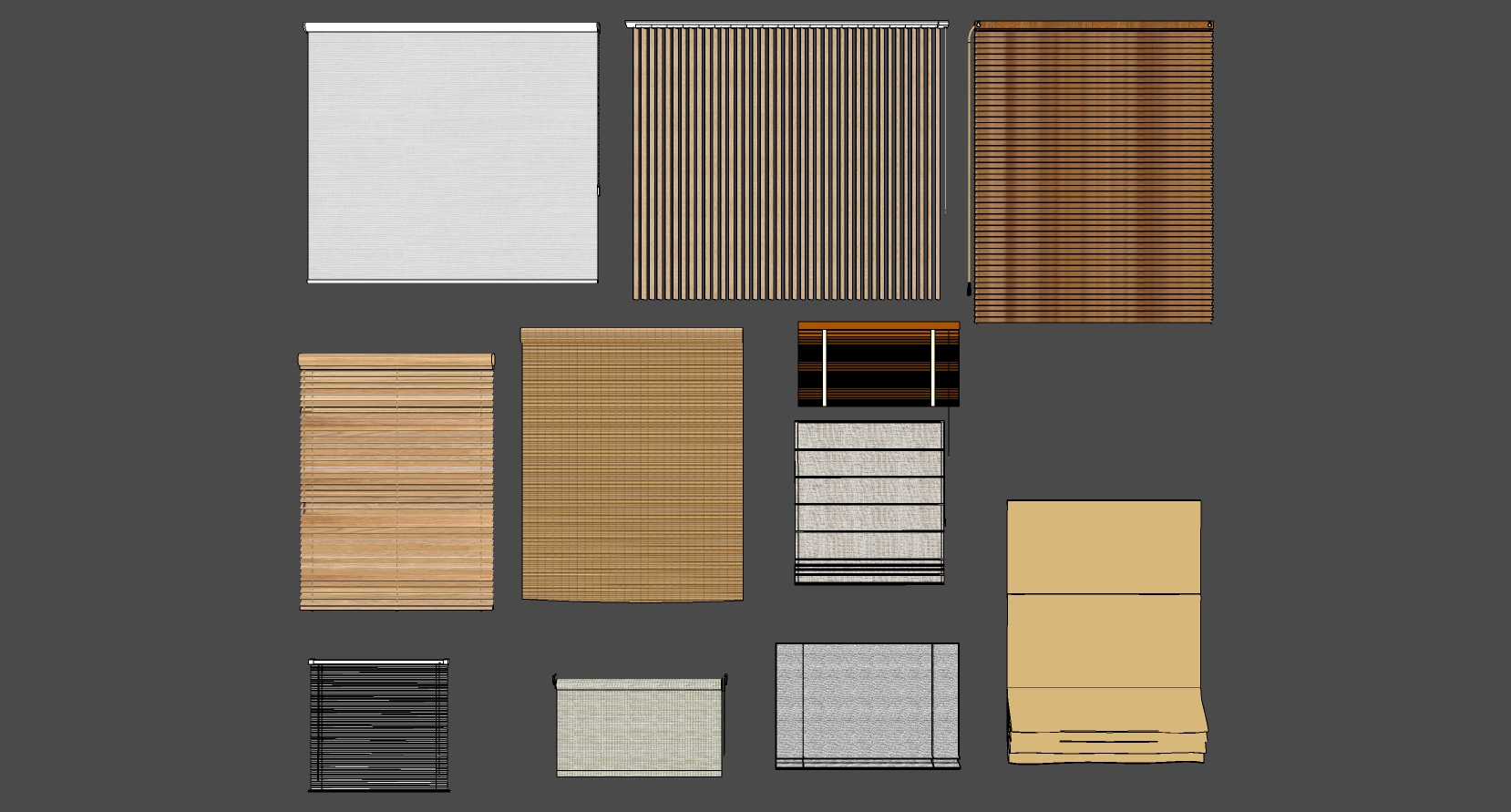Viewport: 1511px width, 812px height.
Task: Select the black mini venetian blind
Action: coord(378,725)
